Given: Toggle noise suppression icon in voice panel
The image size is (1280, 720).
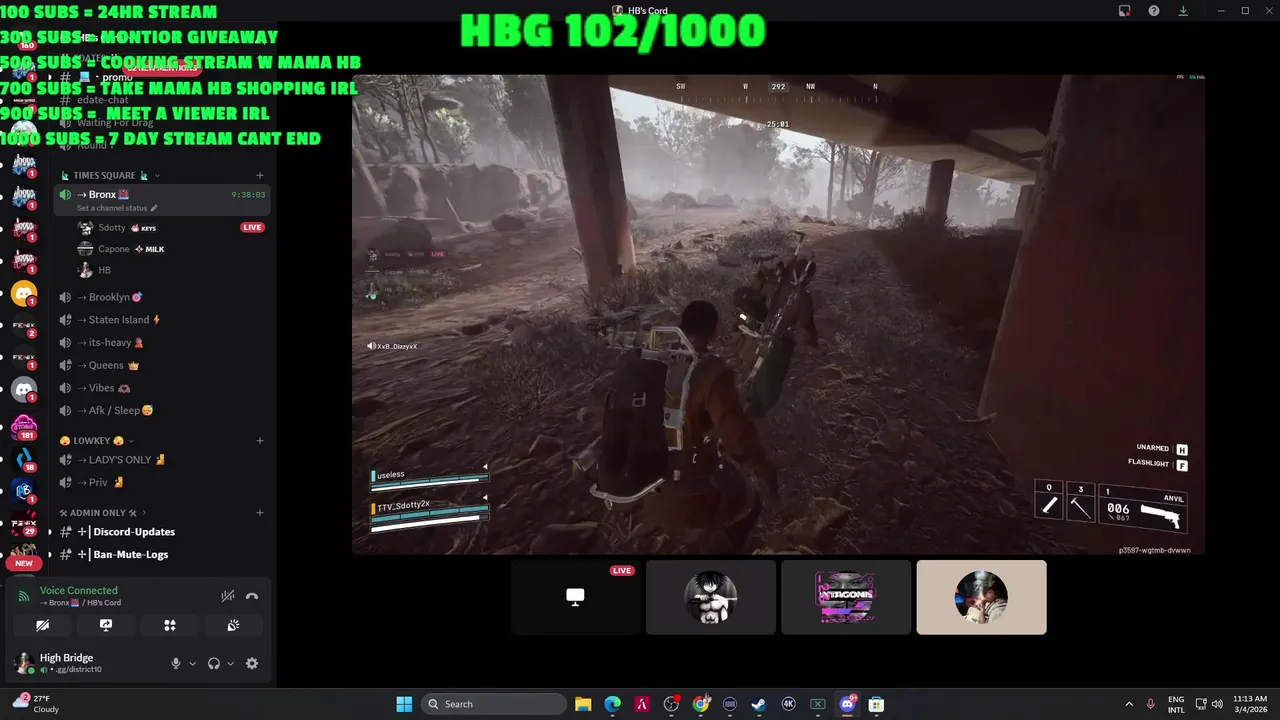Looking at the screenshot, I should click(228, 596).
